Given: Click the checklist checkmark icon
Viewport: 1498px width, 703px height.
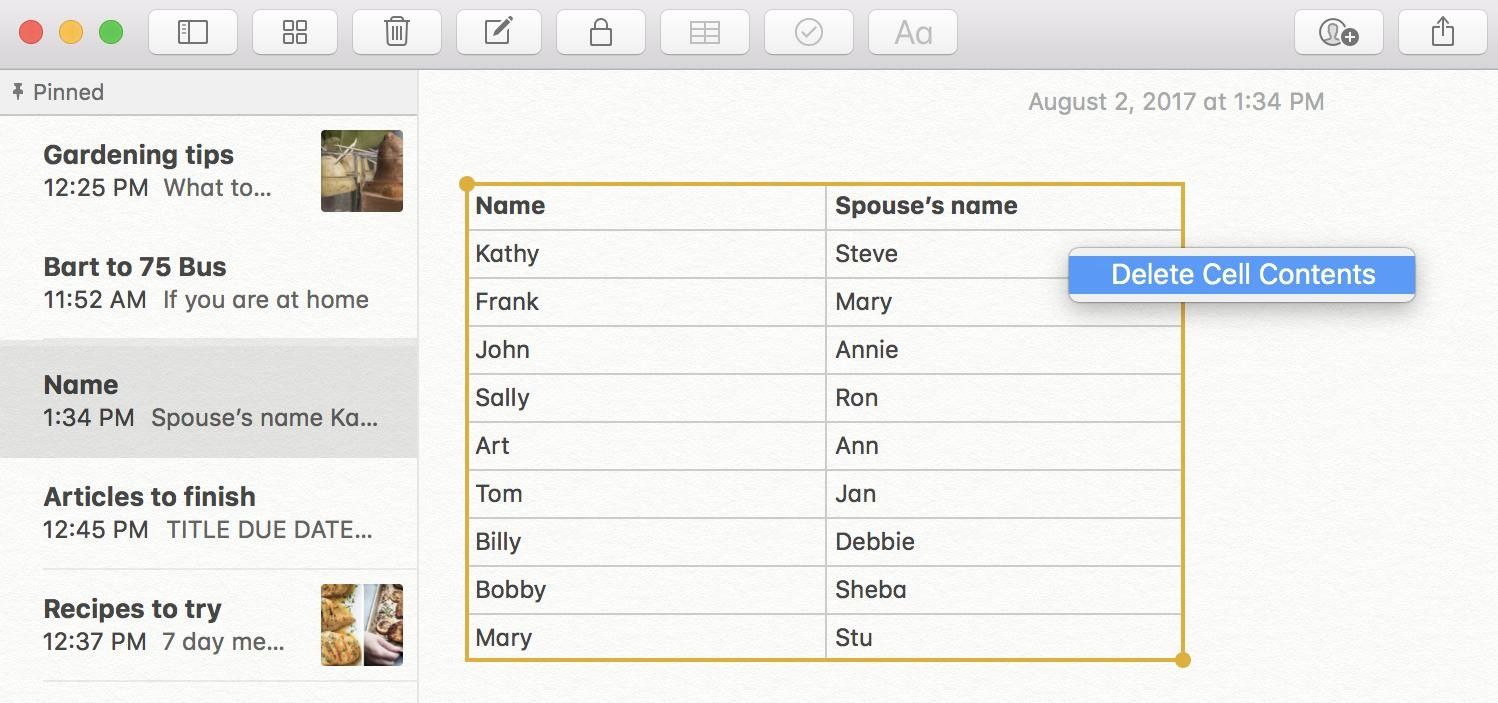Looking at the screenshot, I should click(808, 33).
